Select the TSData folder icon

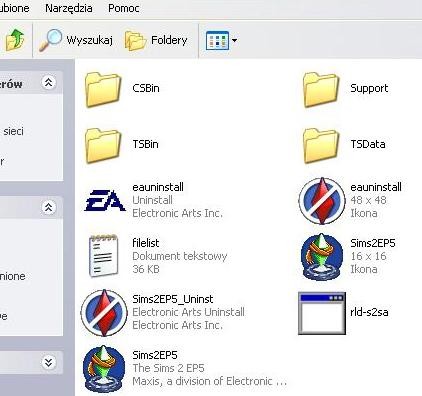click(x=321, y=145)
